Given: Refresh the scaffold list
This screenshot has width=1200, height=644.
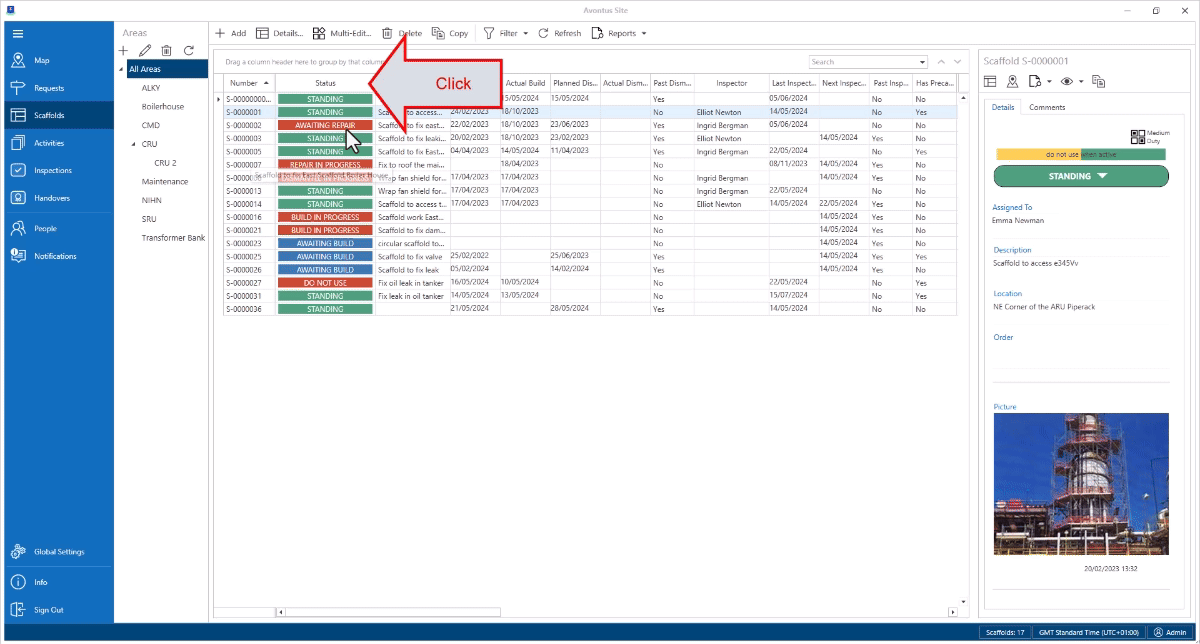Looking at the screenshot, I should [x=559, y=33].
